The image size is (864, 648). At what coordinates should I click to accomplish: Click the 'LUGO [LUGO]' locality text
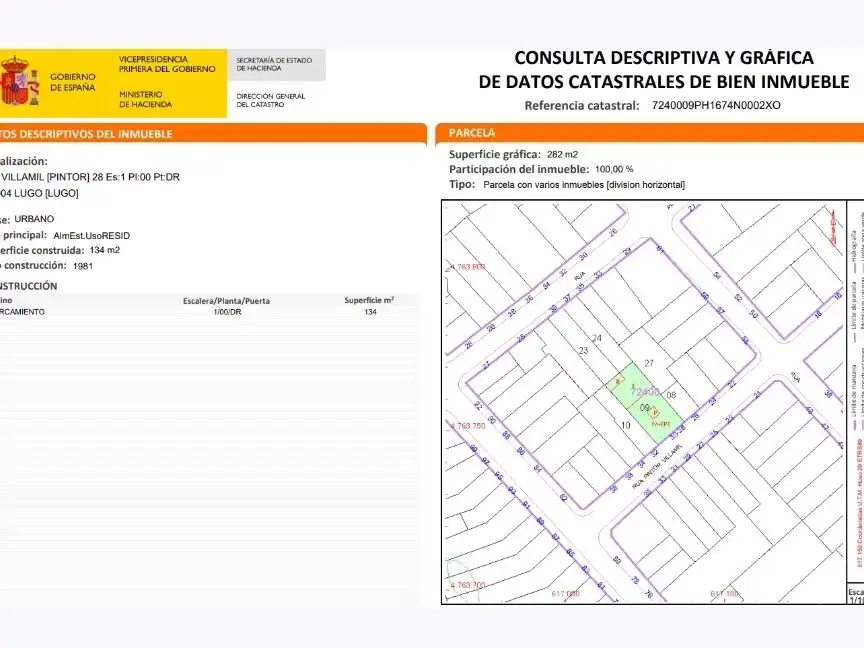tap(46, 193)
